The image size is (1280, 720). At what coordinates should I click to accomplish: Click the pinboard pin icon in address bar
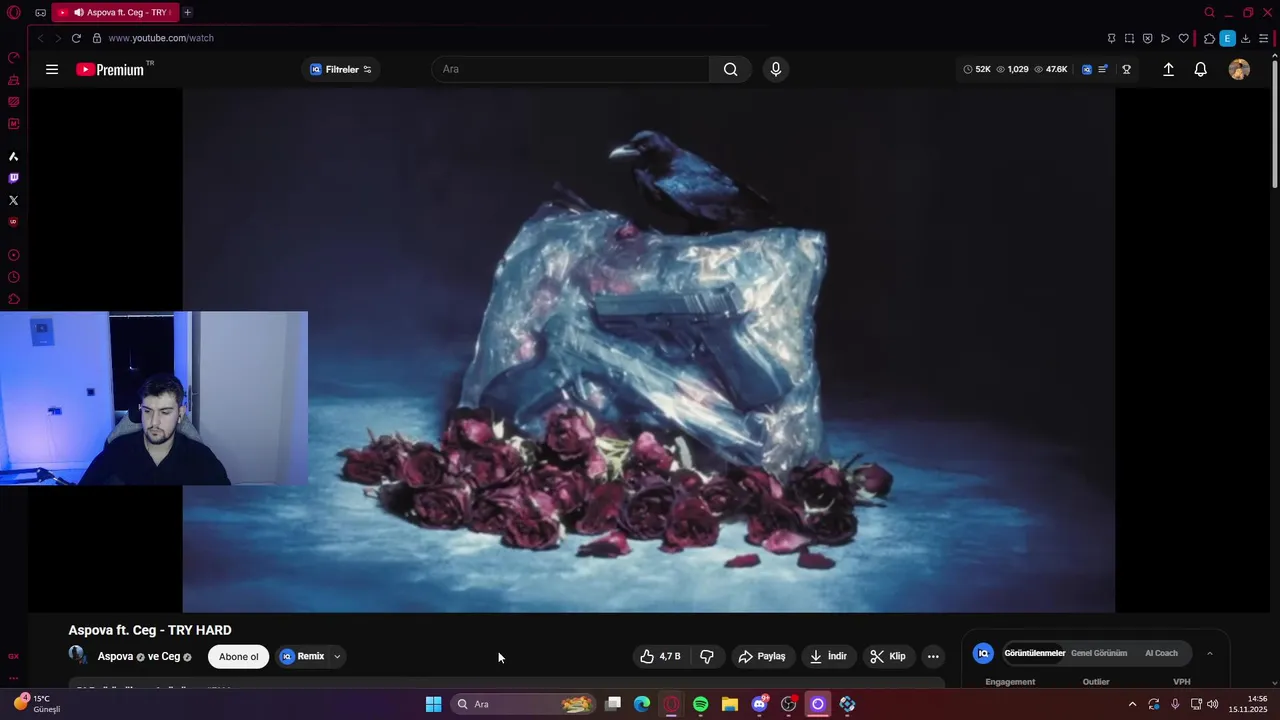point(1111,38)
